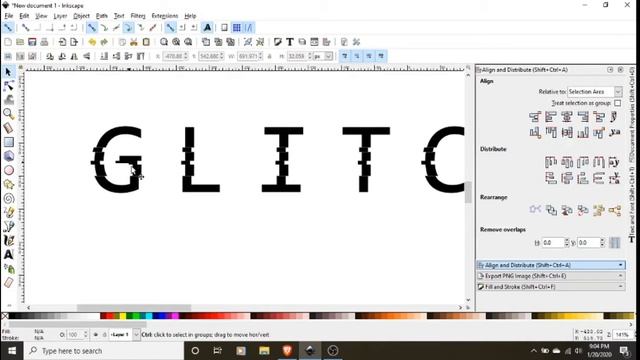Open the zoom percentage field 141%

[622, 335]
